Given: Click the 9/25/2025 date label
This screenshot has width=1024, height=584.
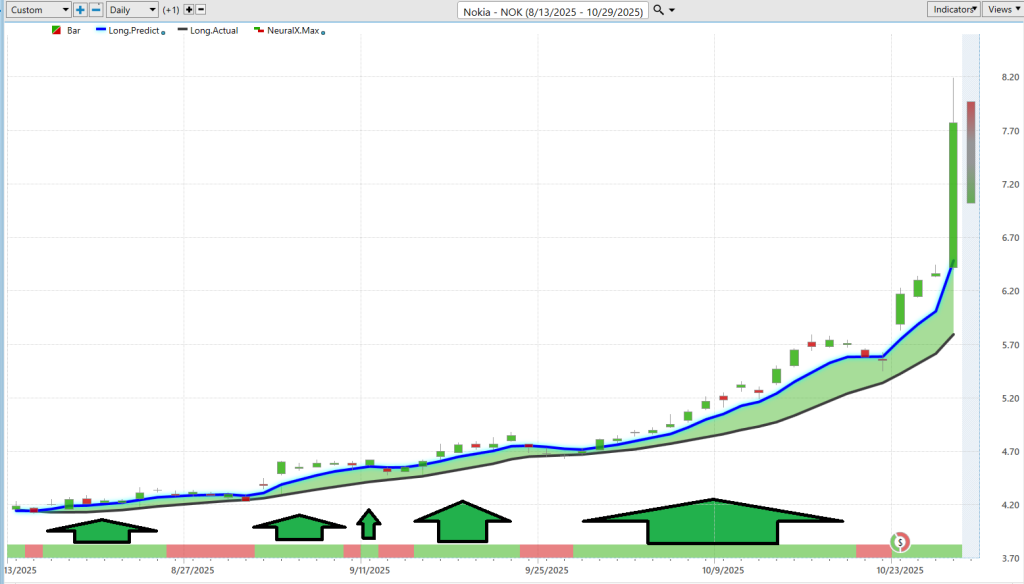Looking at the screenshot, I should pyautogui.click(x=547, y=570).
